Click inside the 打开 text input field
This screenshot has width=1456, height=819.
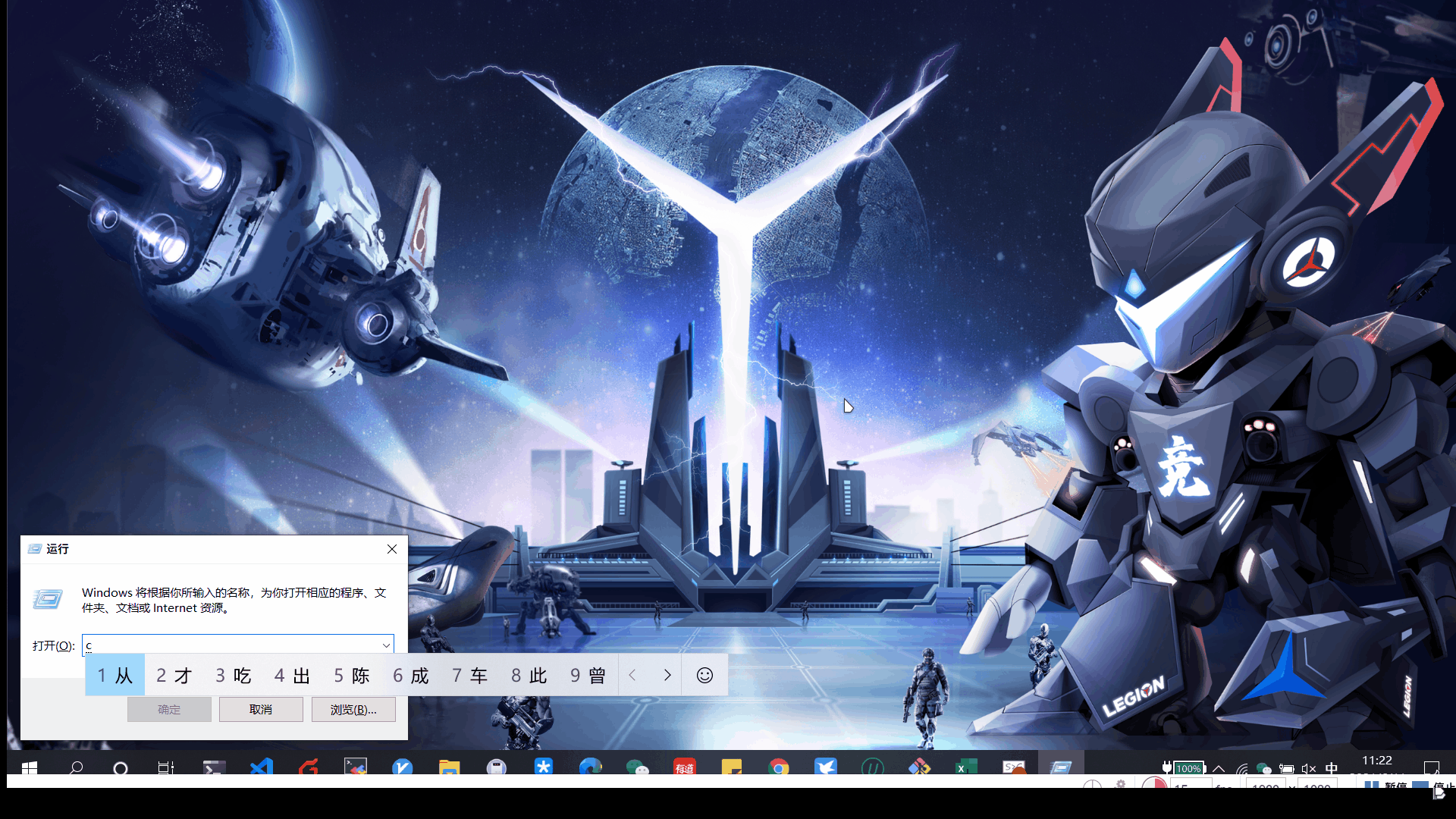[x=227, y=645]
